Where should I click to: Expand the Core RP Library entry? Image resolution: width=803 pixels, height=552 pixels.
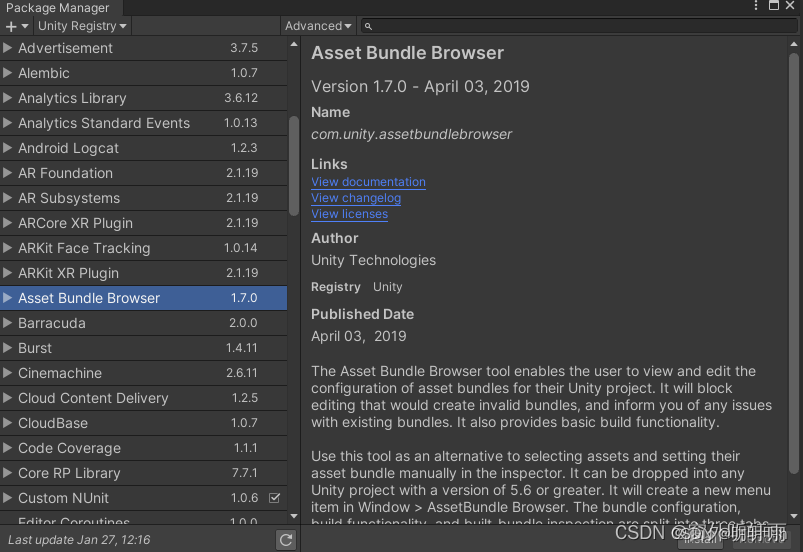point(7,473)
